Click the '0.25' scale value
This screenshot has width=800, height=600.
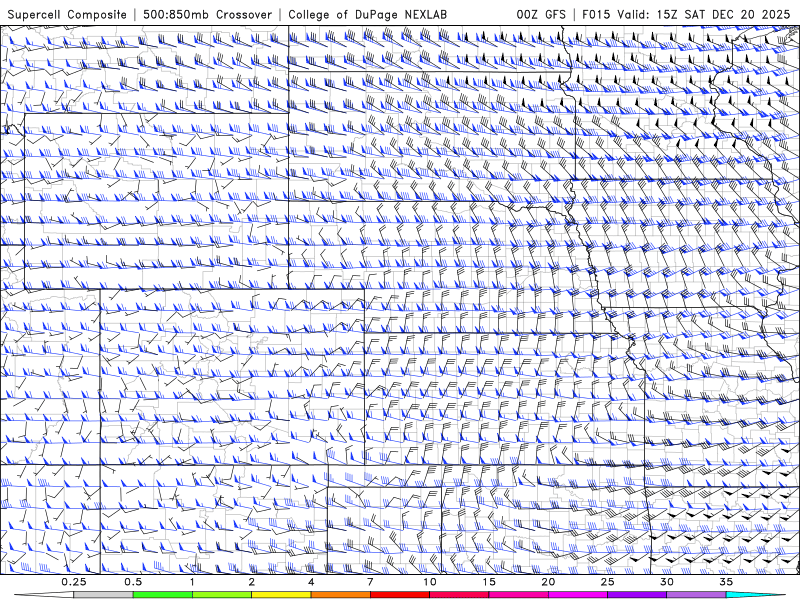(x=73, y=582)
